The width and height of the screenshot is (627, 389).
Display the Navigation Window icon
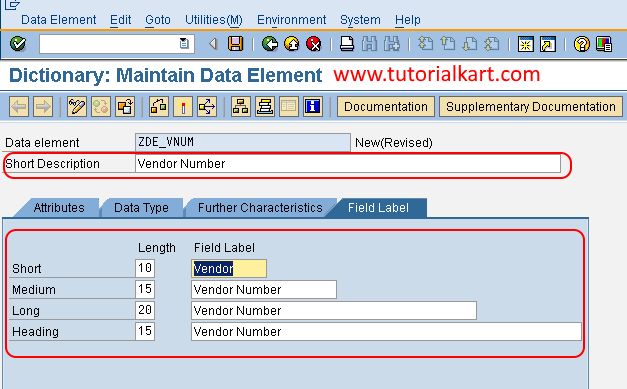265,107
